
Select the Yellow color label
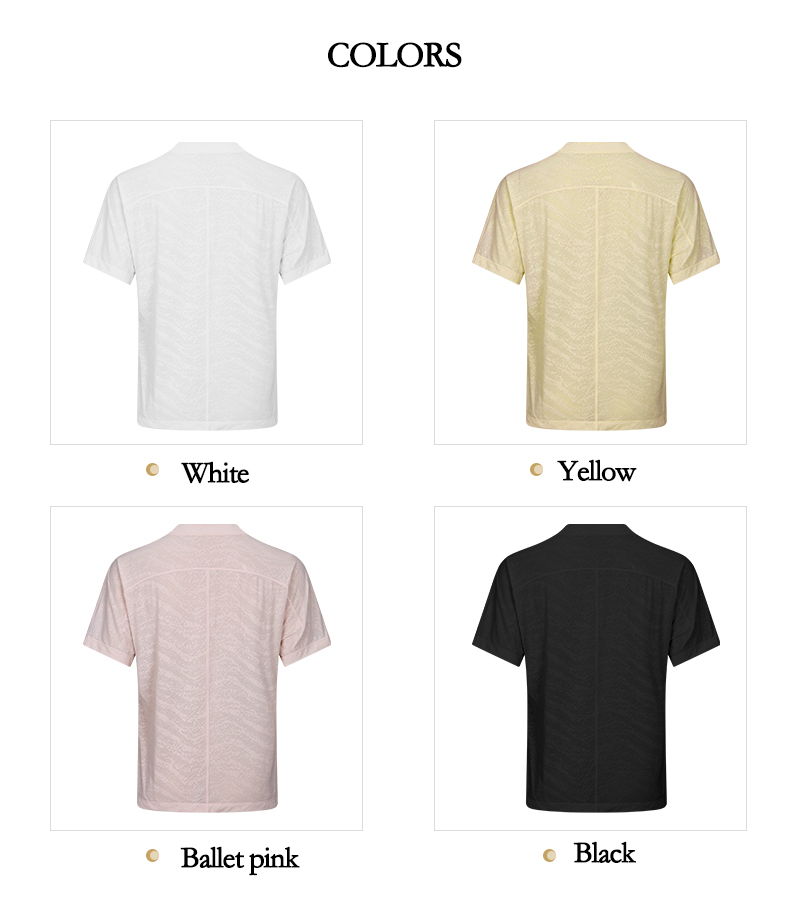pyautogui.click(x=597, y=471)
